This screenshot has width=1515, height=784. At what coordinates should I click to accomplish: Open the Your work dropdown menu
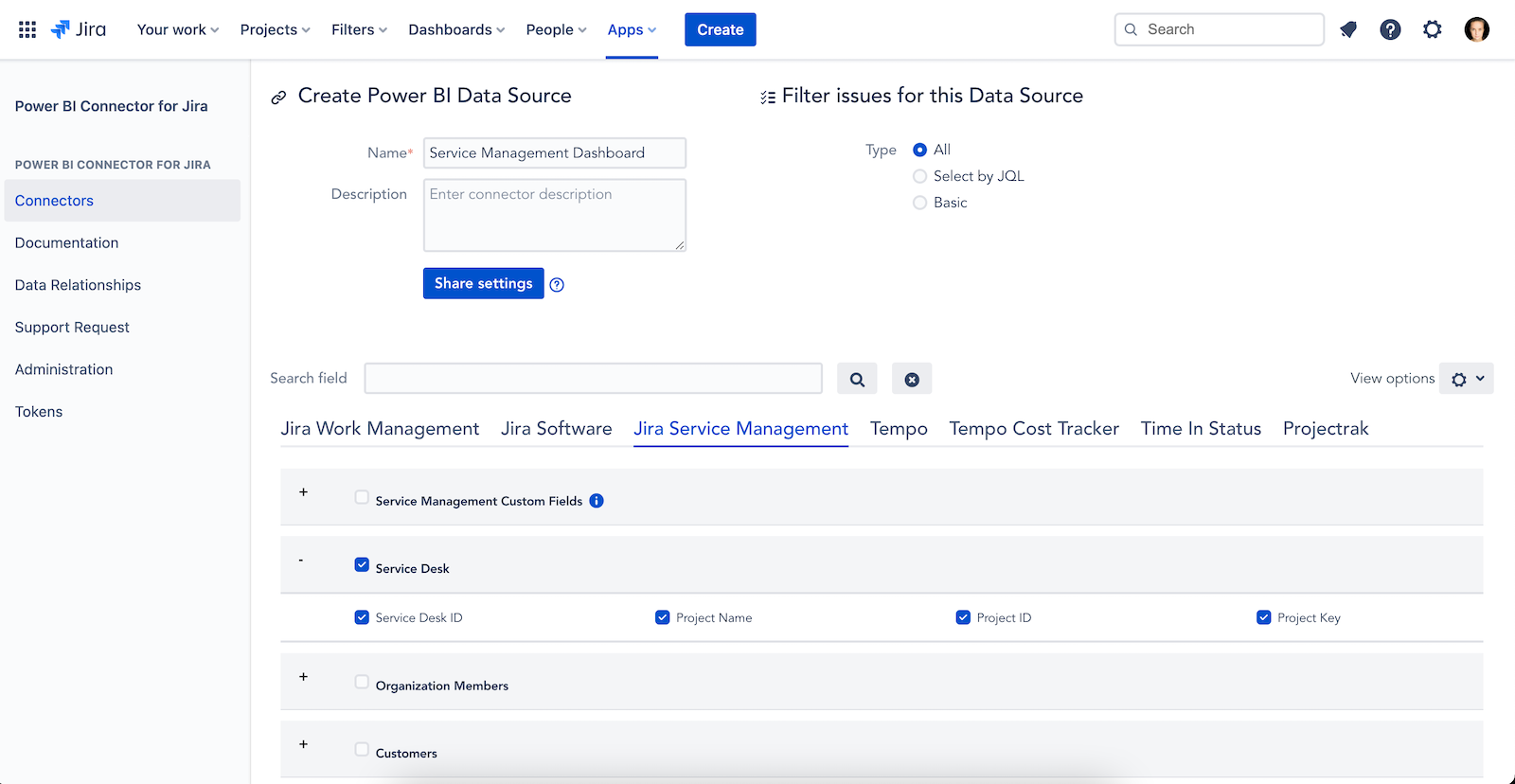pos(178,29)
